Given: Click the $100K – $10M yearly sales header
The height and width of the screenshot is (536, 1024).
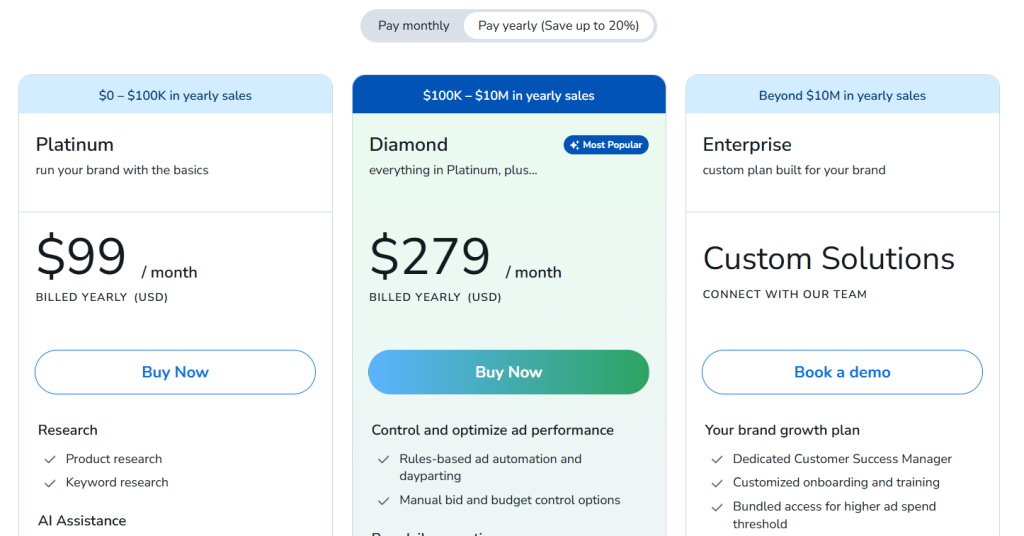Looking at the screenshot, I should pos(508,96).
